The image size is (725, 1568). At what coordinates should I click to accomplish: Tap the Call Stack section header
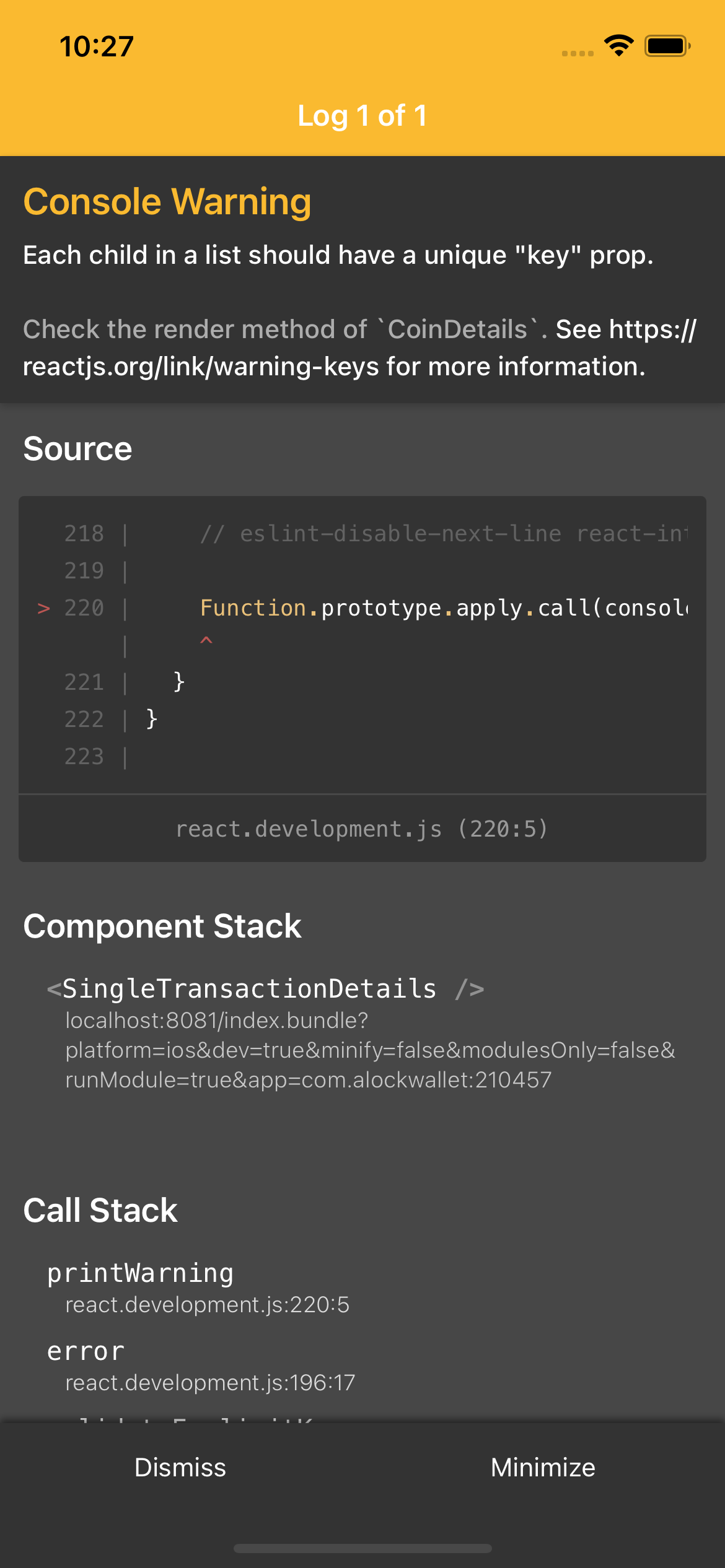pos(100,1210)
